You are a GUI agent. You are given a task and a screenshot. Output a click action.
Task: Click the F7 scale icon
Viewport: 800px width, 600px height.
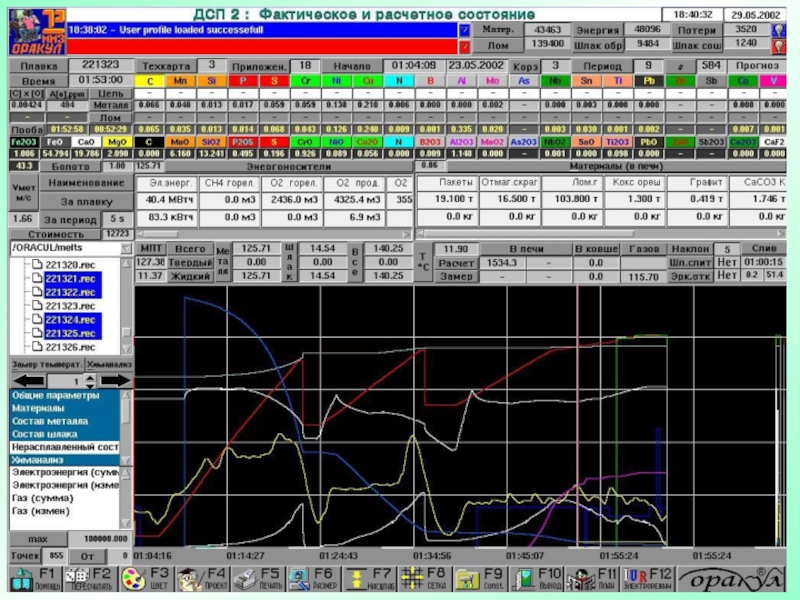tap(356, 579)
